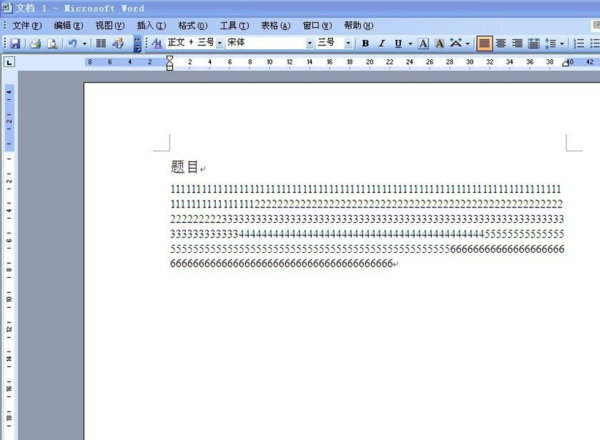
Task: Open the 格式(O) menu
Action: [x=192, y=26]
